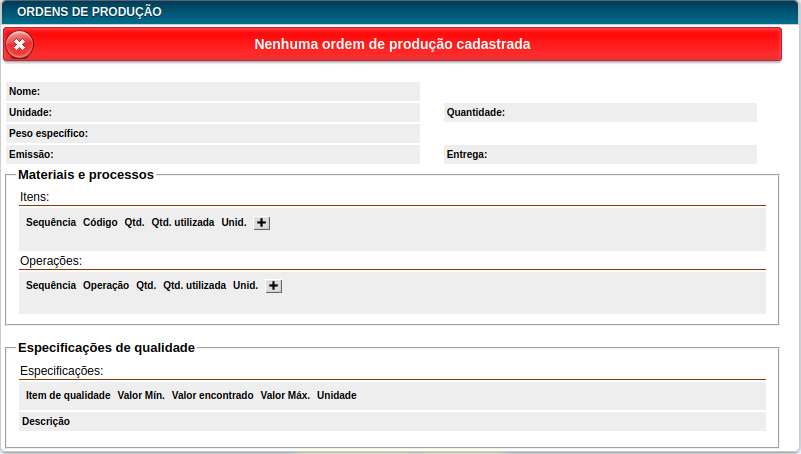Viewport: 801px width, 454px height.
Task: Add a new row in the Itens table
Action: coord(262,223)
